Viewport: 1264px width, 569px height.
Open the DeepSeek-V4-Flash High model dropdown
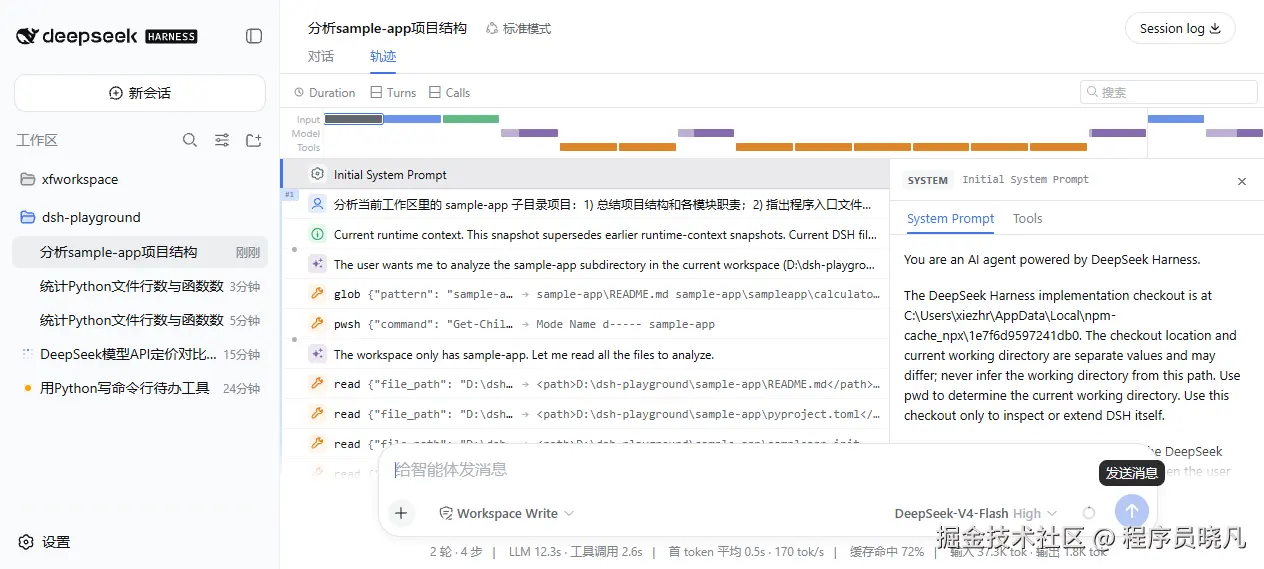[976, 513]
